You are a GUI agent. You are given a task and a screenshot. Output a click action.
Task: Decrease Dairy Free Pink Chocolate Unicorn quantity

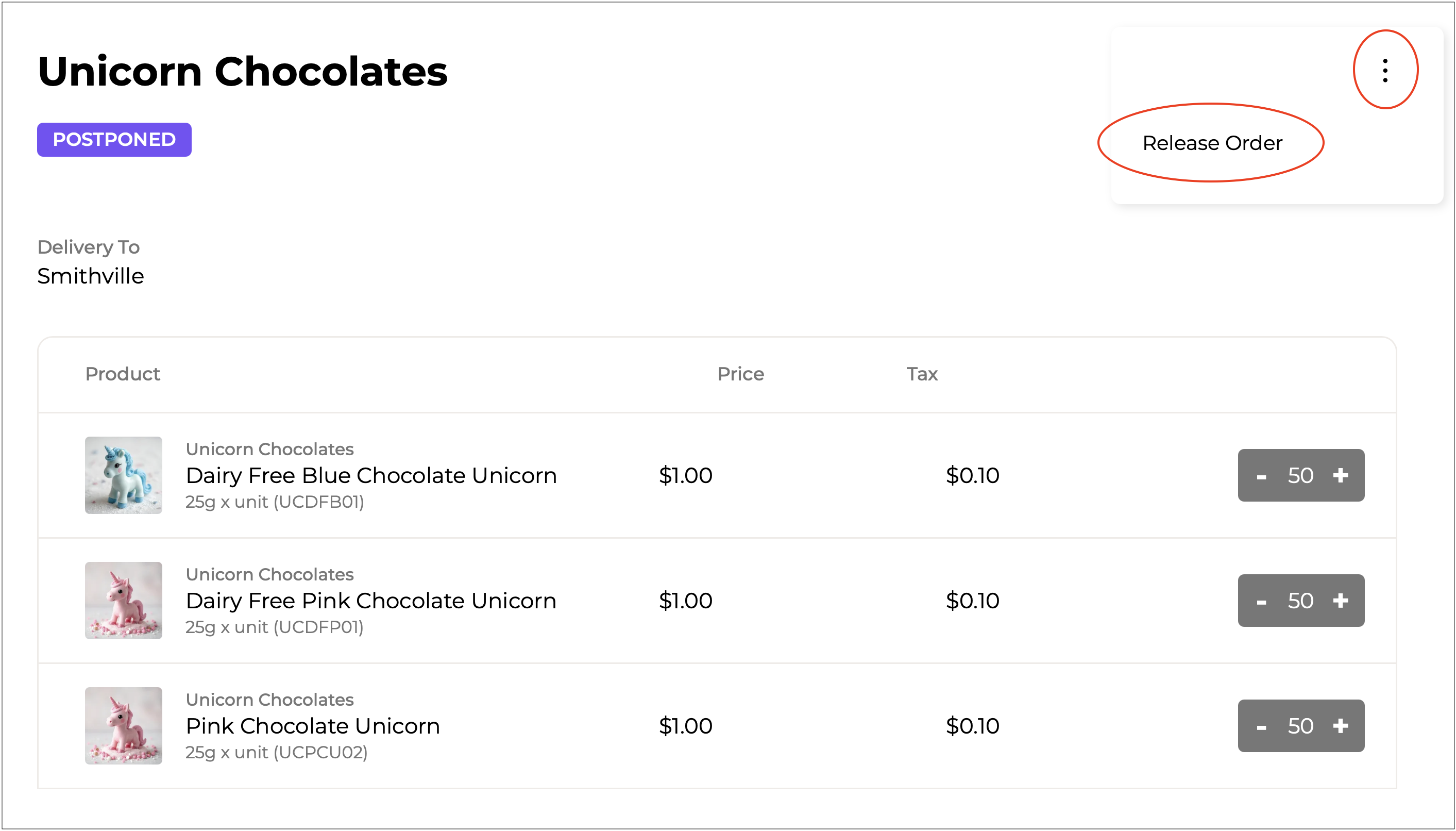pos(1261,601)
